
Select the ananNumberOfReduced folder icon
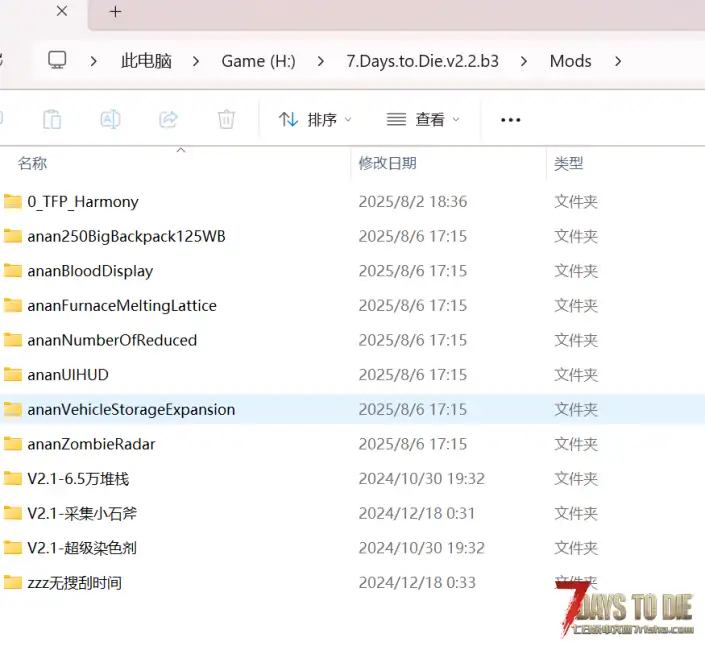click(13, 340)
